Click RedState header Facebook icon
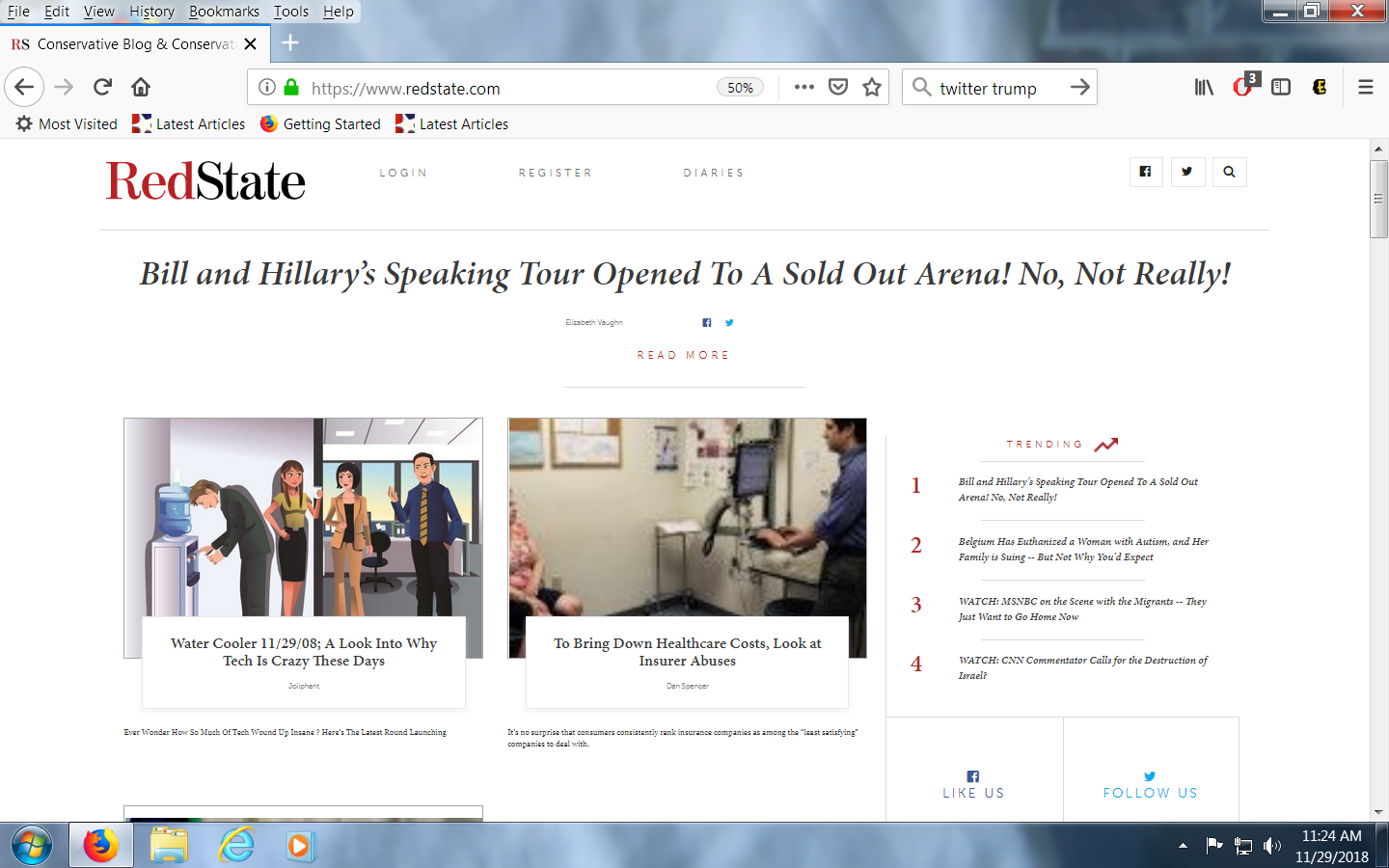This screenshot has height=868, width=1389. click(1146, 172)
